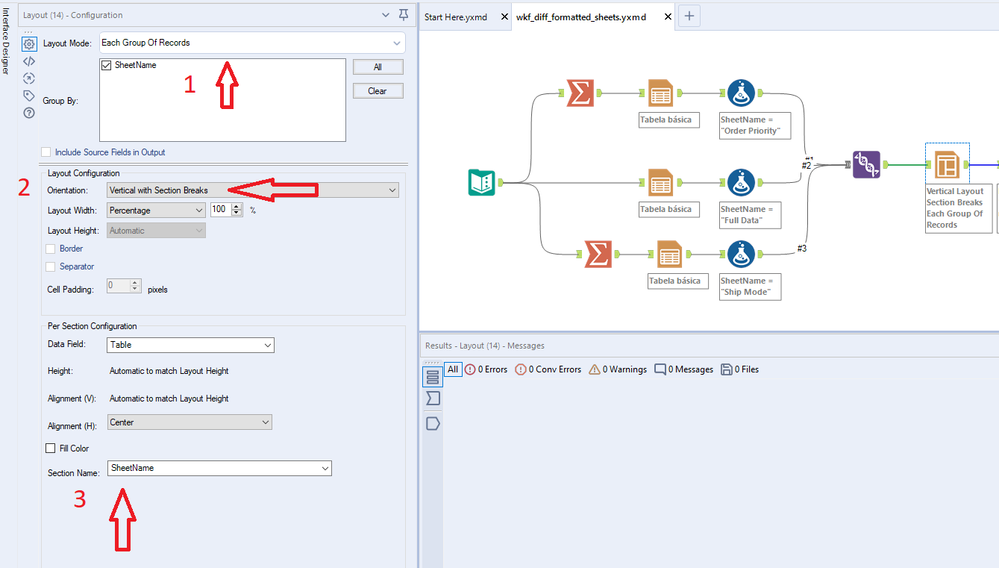
Task: Filter results by Files
Action: [740, 369]
